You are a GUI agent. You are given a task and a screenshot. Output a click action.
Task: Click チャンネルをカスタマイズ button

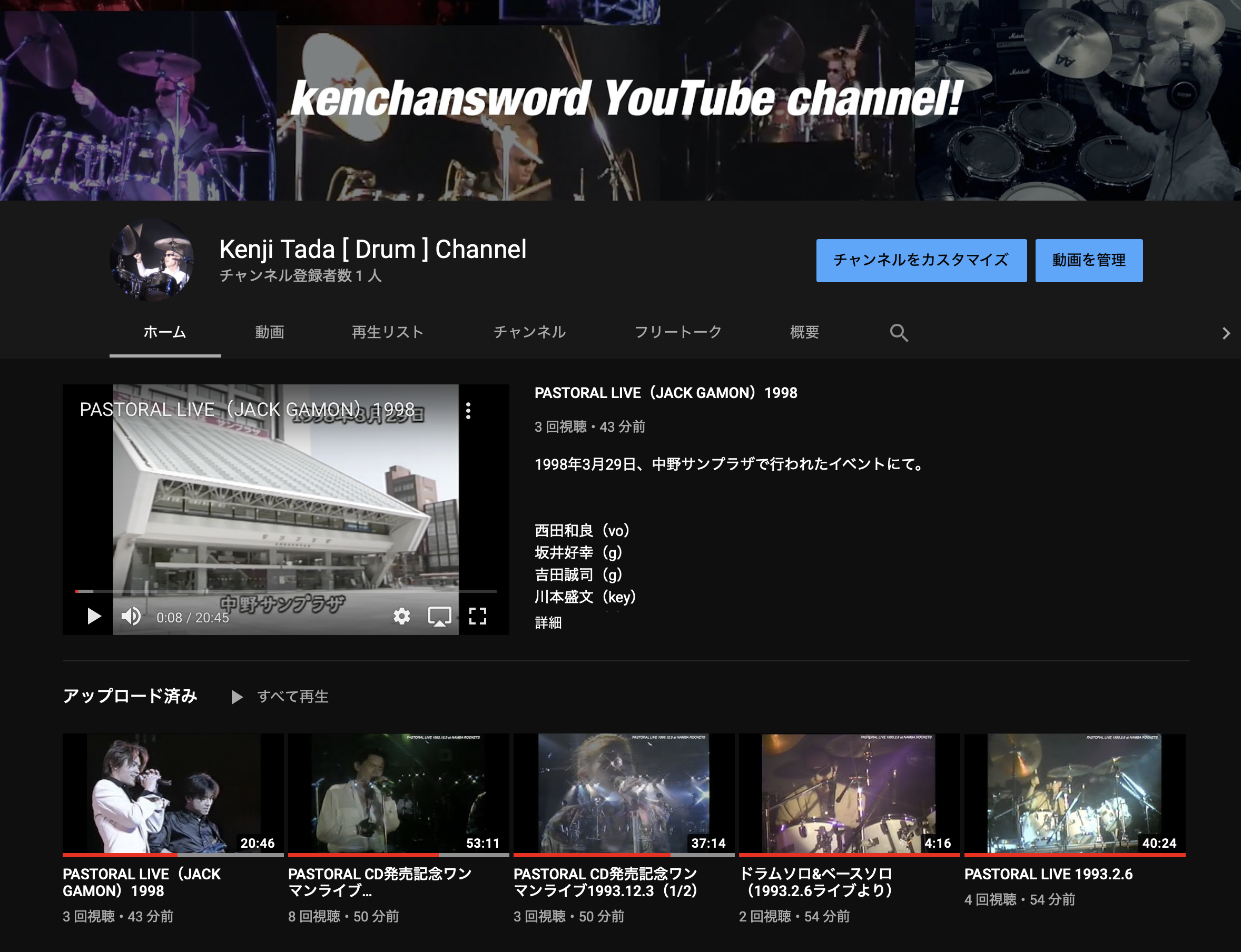[x=921, y=260]
